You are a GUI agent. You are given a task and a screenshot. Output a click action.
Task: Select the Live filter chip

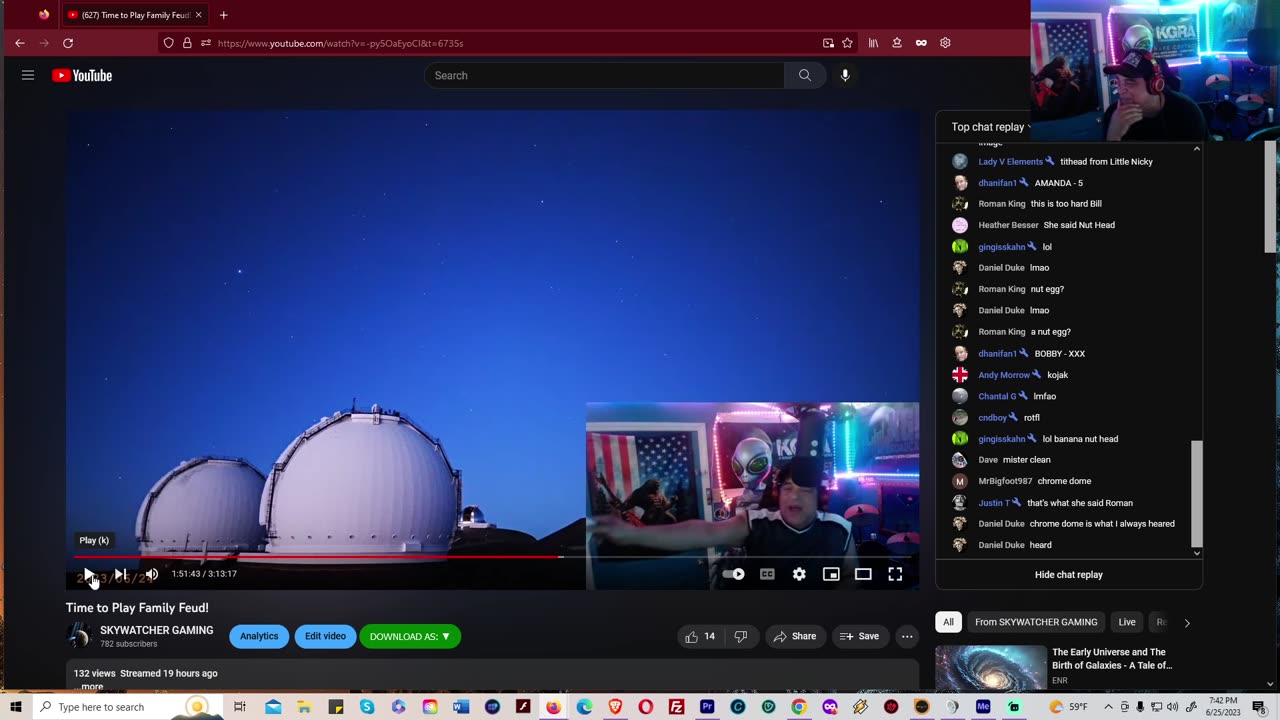(1127, 622)
